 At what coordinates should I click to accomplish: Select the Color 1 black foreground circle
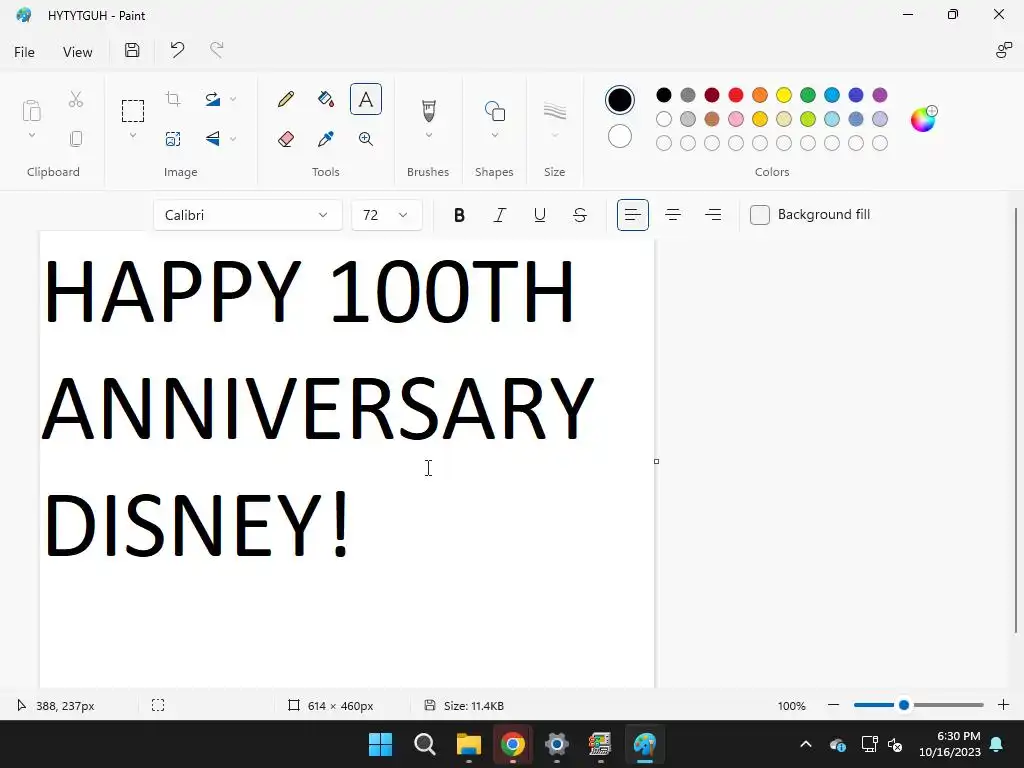coord(620,100)
